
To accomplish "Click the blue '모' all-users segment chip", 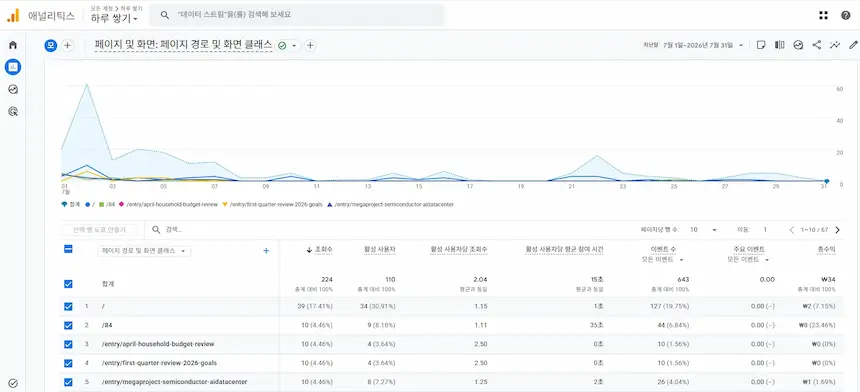I will click(51, 46).
